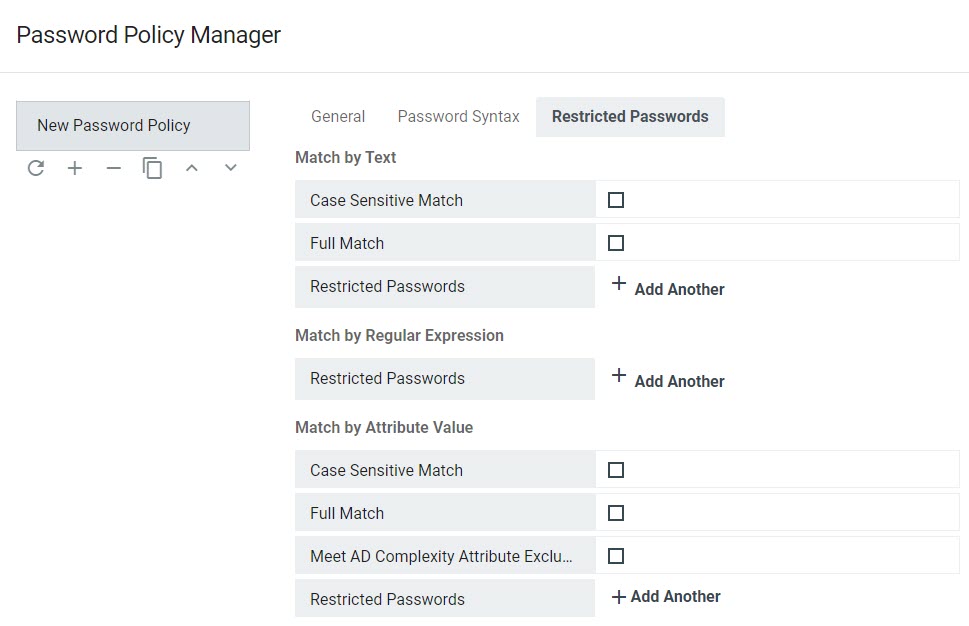
Task: Click the refresh policies icon
Action: [36, 168]
